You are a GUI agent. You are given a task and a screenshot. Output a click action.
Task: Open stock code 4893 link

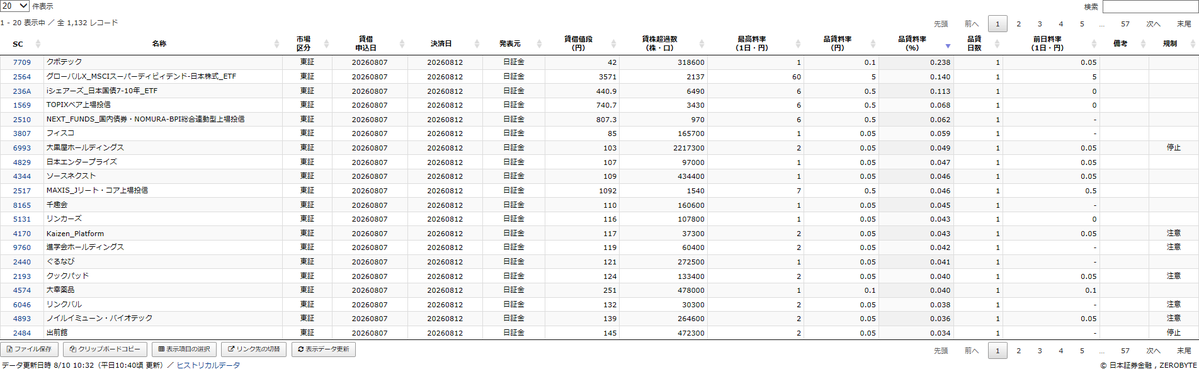(21, 319)
